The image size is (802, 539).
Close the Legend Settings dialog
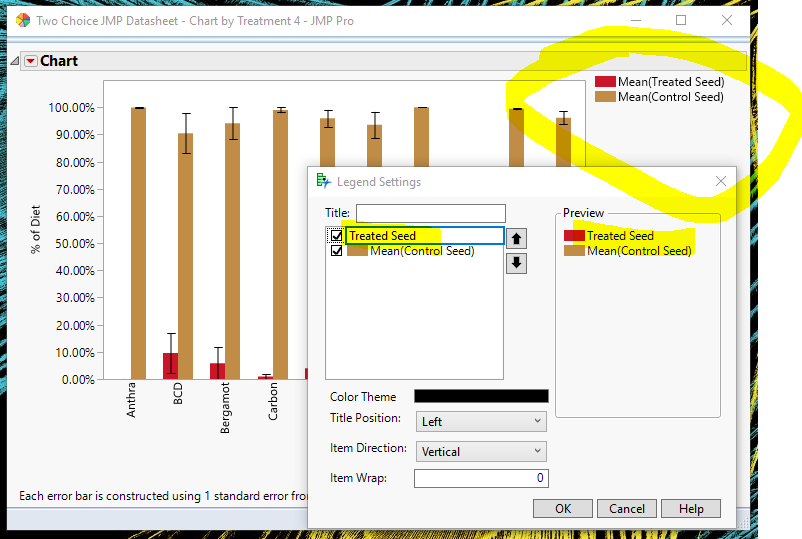pyautogui.click(x=721, y=181)
